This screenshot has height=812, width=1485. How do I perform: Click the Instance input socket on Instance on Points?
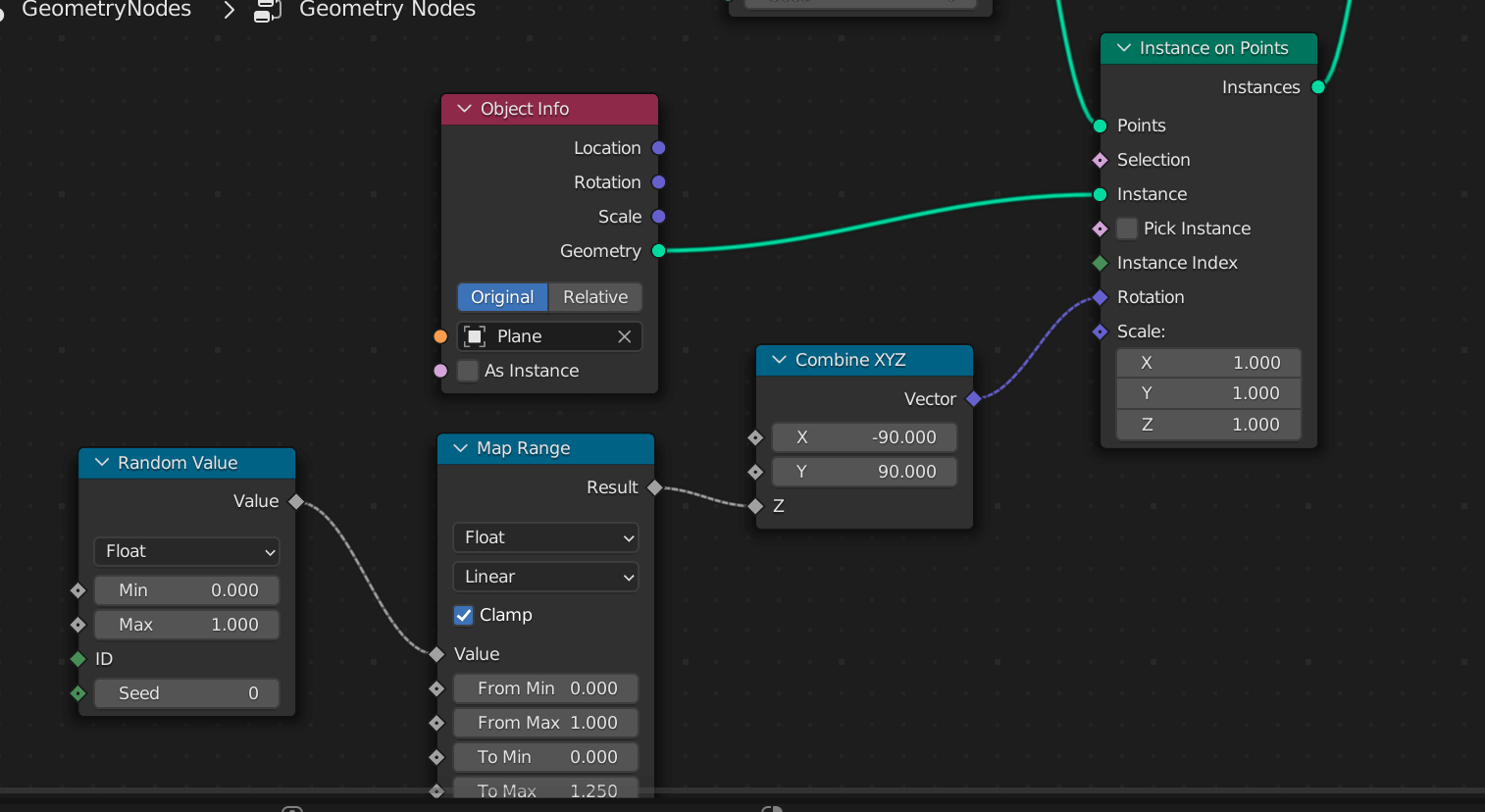pos(1100,194)
